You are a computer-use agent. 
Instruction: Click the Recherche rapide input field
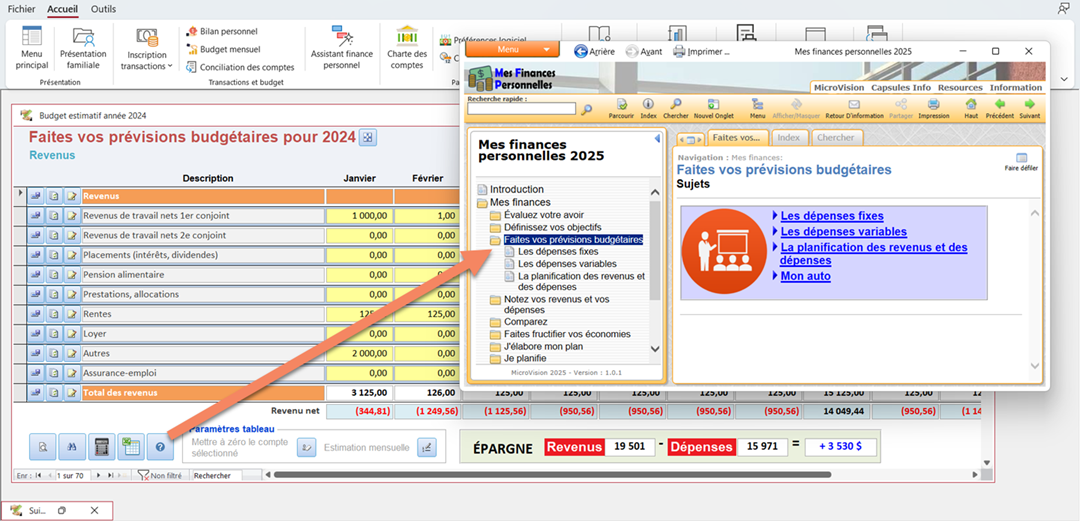(x=521, y=108)
